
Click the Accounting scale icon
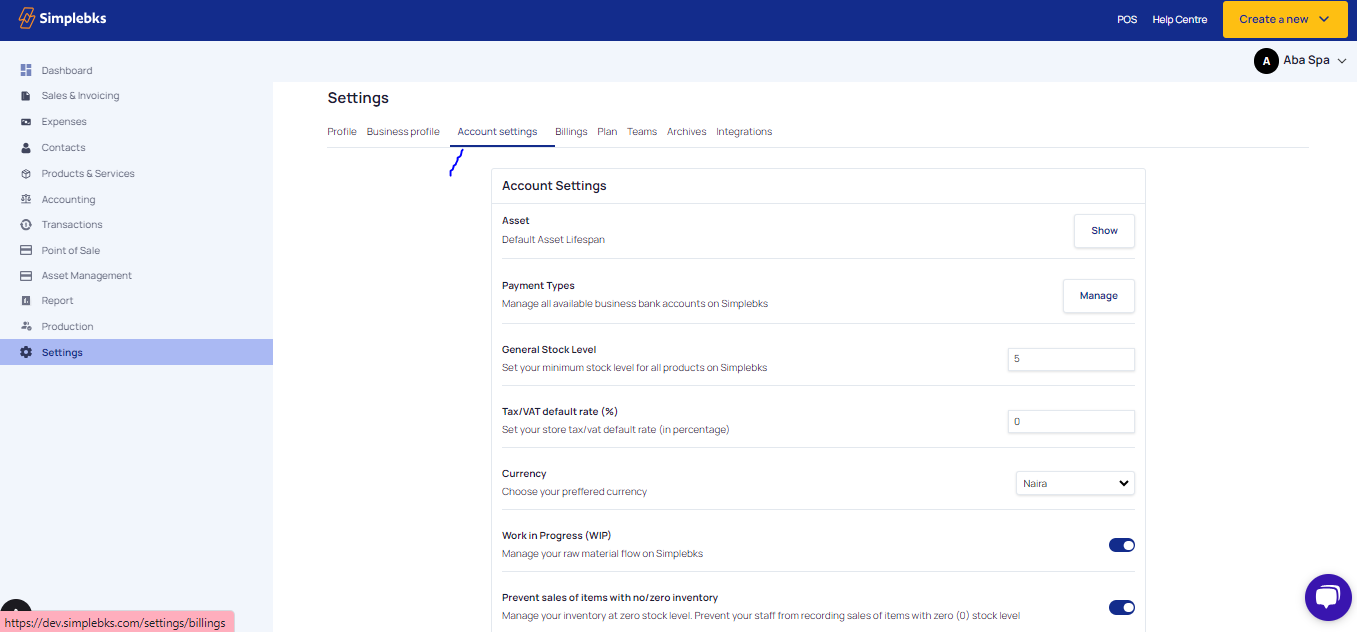26,200
